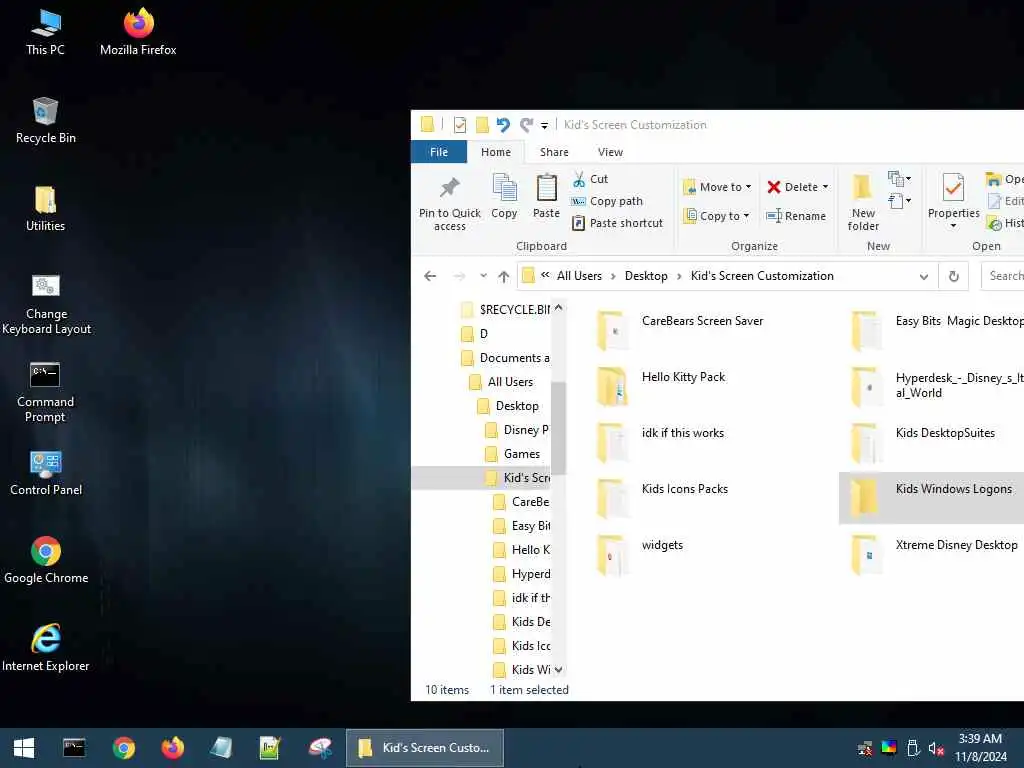
Task: Switch to the Home ribbon tab
Action: [x=496, y=152]
